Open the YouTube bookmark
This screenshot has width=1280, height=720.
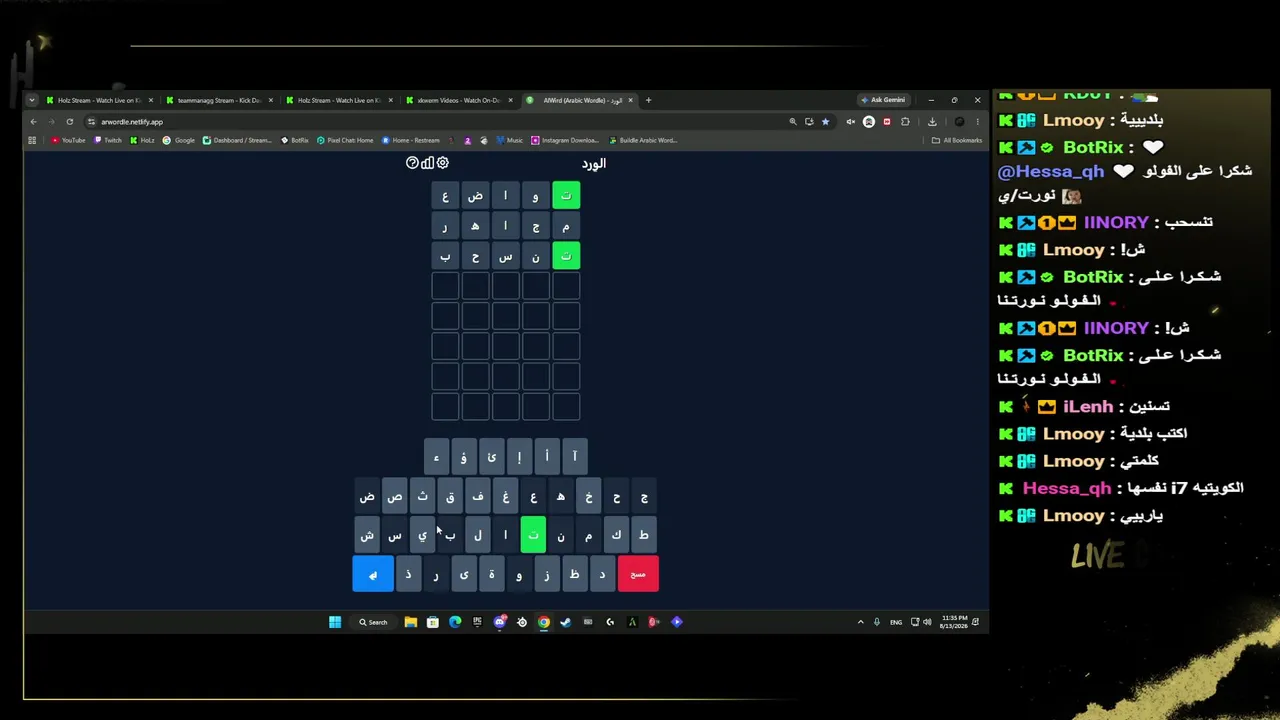(68, 140)
